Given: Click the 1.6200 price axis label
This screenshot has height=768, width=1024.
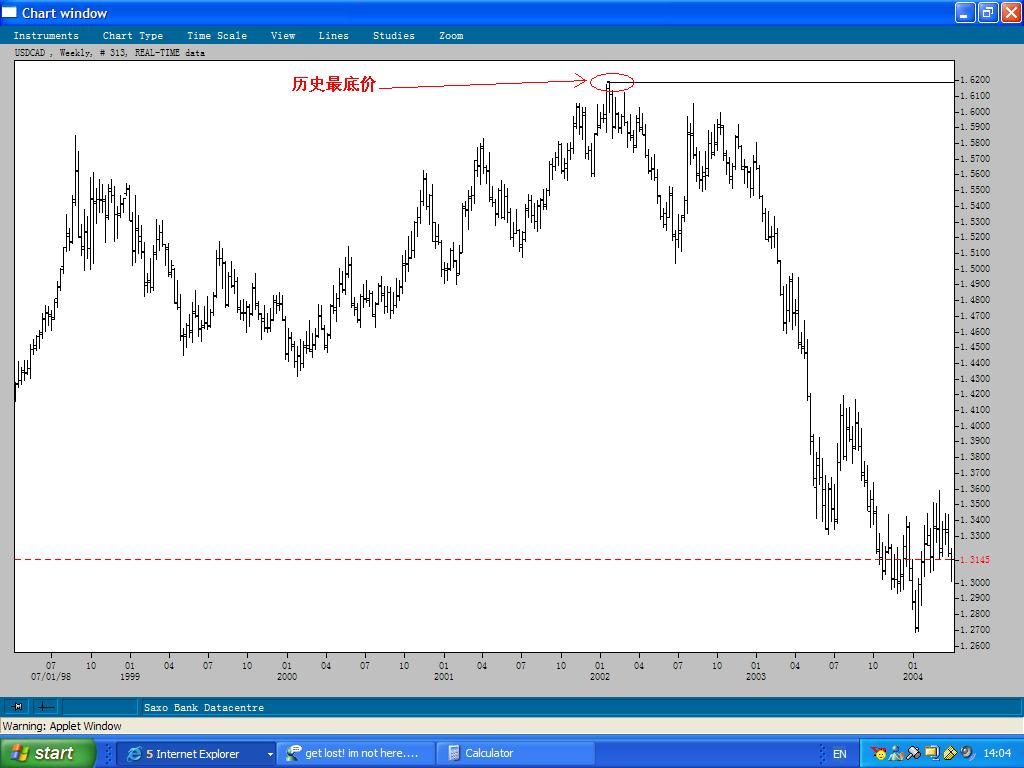Looking at the screenshot, I should pos(974,80).
